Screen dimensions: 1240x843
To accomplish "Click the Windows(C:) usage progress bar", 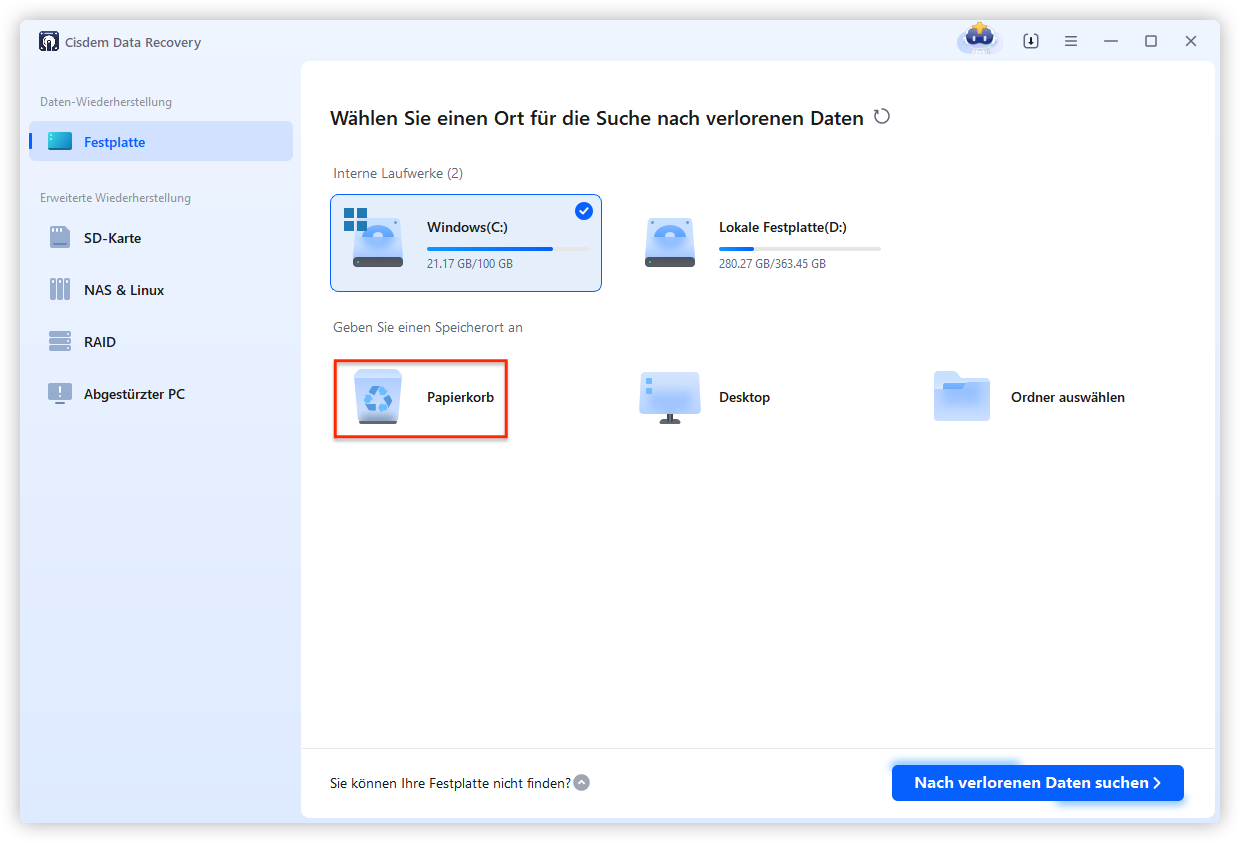I will click(x=508, y=248).
